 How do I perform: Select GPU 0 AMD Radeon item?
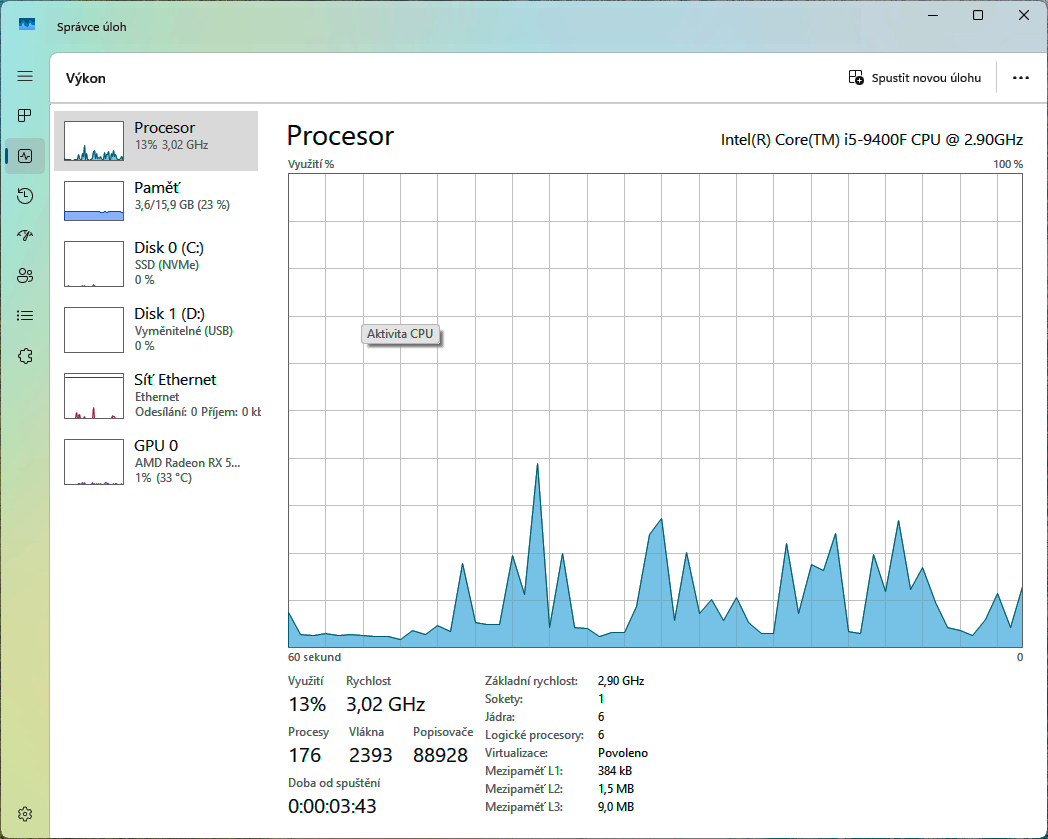pyautogui.click(x=156, y=461)
